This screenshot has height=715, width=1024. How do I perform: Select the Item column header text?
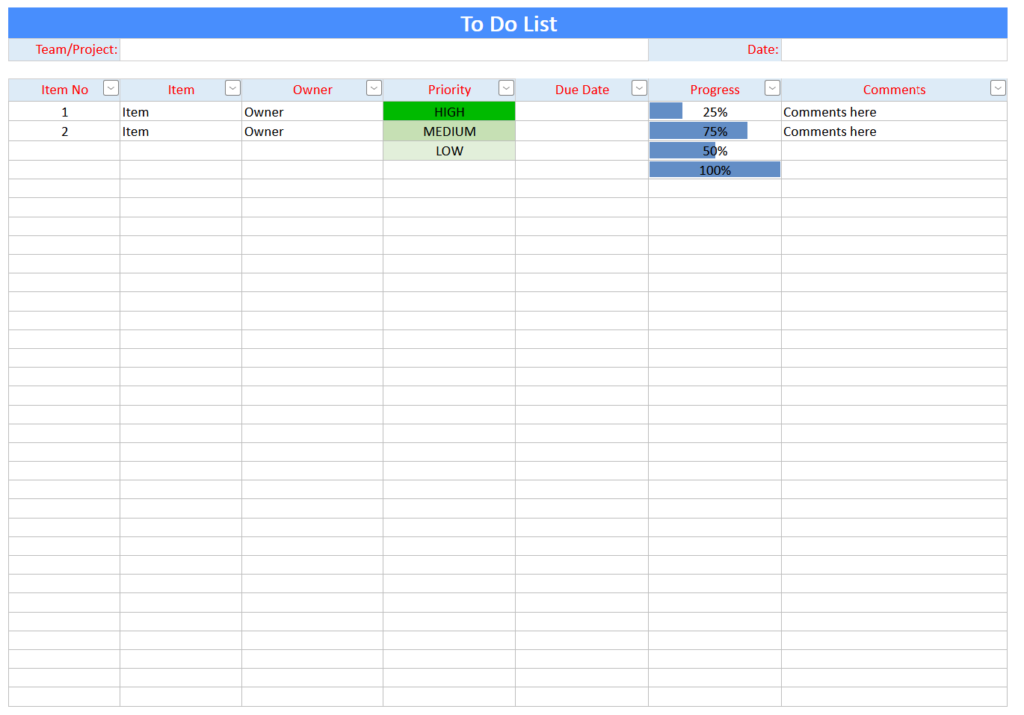tap(181, 90)
